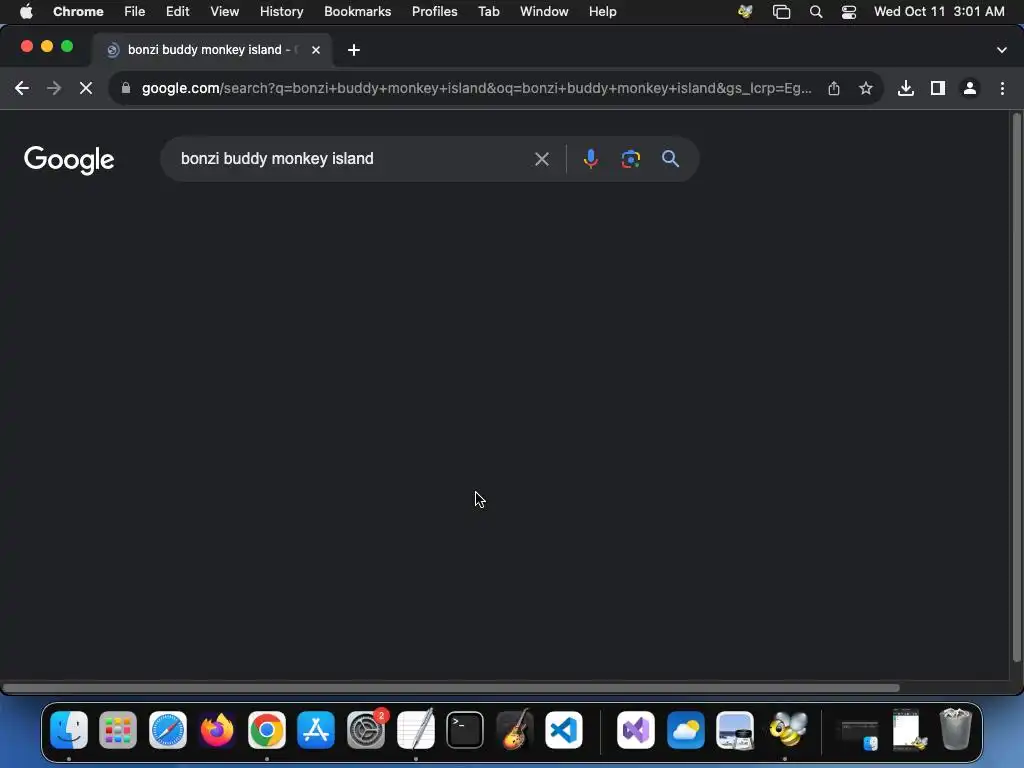Screen dimensions: 1024x768
Task: Launch Safari from the Dock
Action: tap(168, 730)
